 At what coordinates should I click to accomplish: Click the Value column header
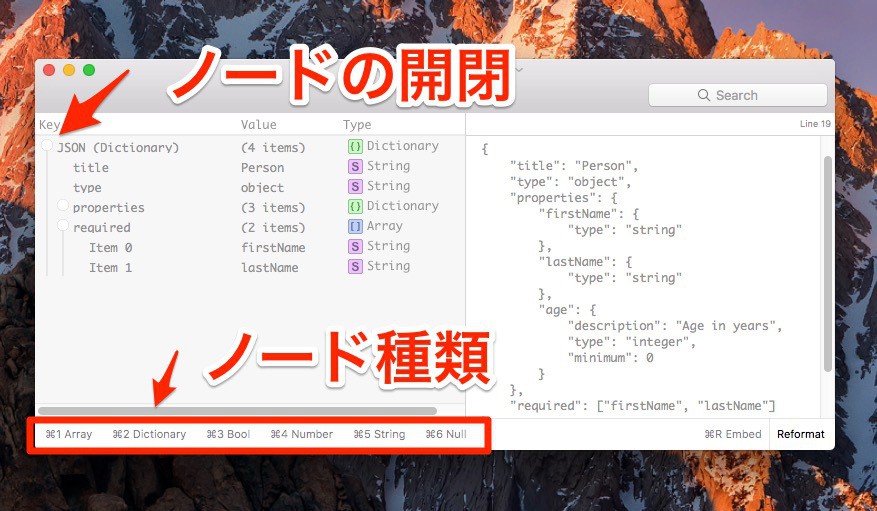coord(258,125)
